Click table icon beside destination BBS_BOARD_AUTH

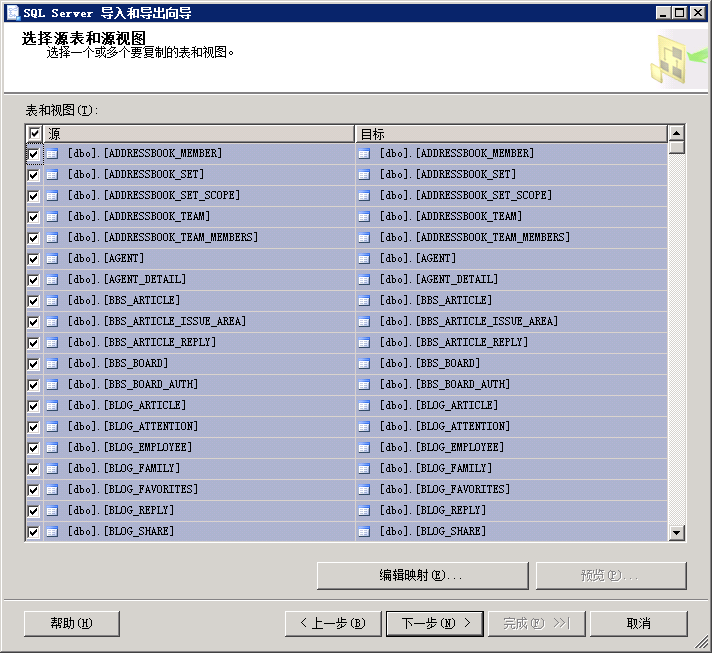(x=364, y=385)
